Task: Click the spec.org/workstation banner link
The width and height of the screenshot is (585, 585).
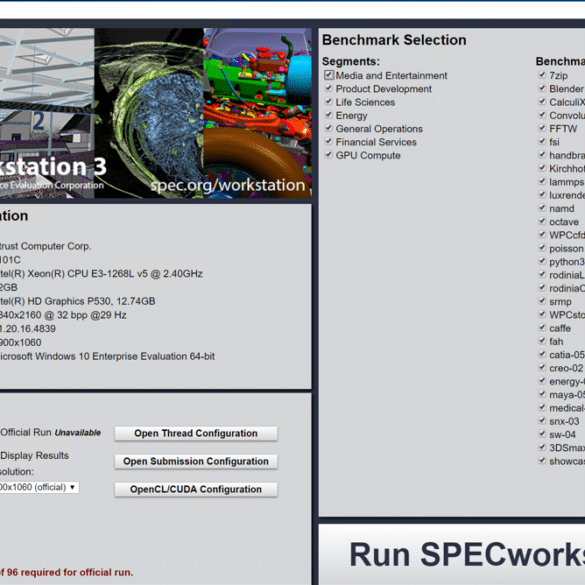Action: [x=228, y=185]
